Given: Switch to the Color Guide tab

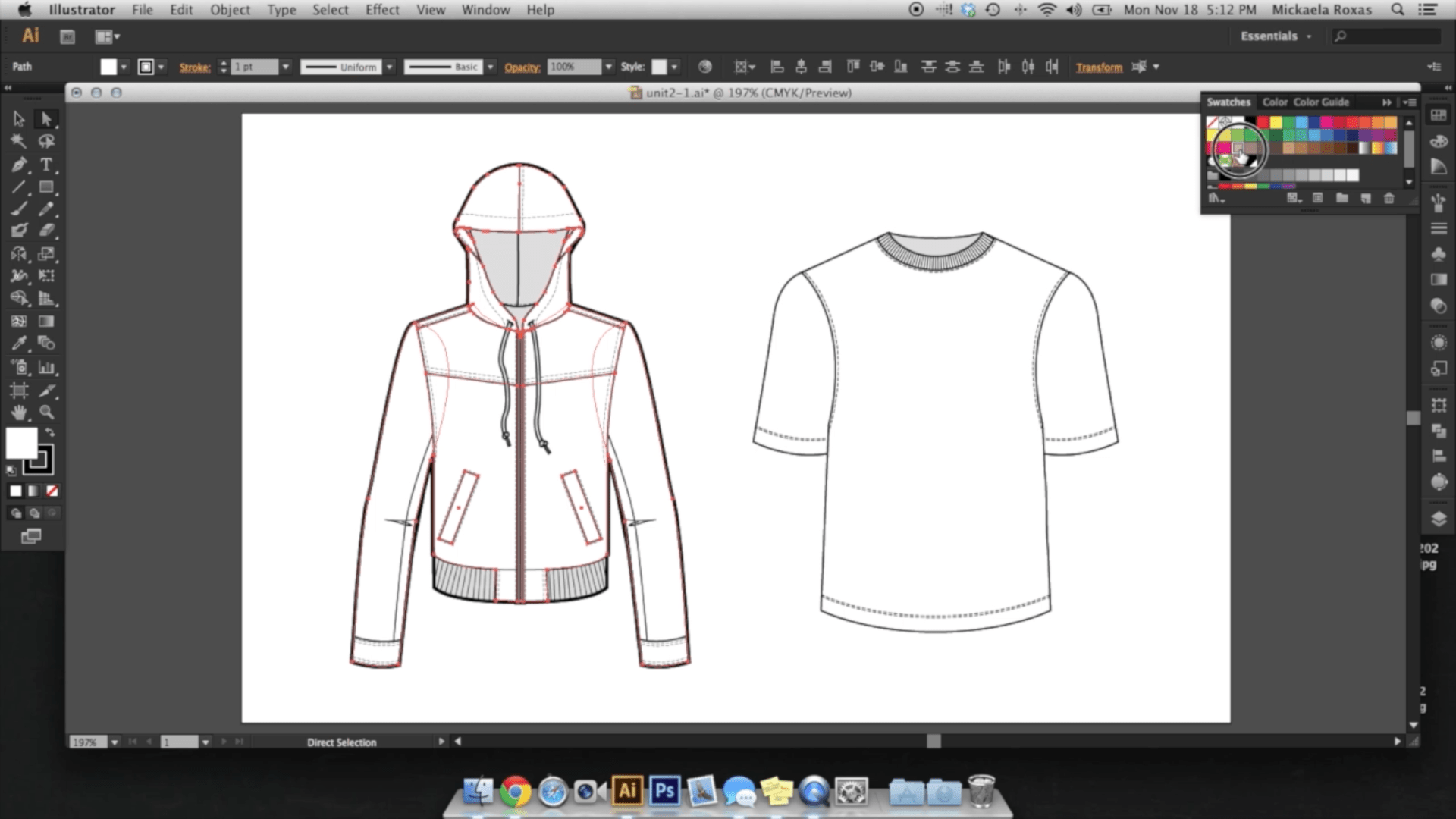Looking at the screenshot, I should pyautogui.click(x=1321, y=102).
